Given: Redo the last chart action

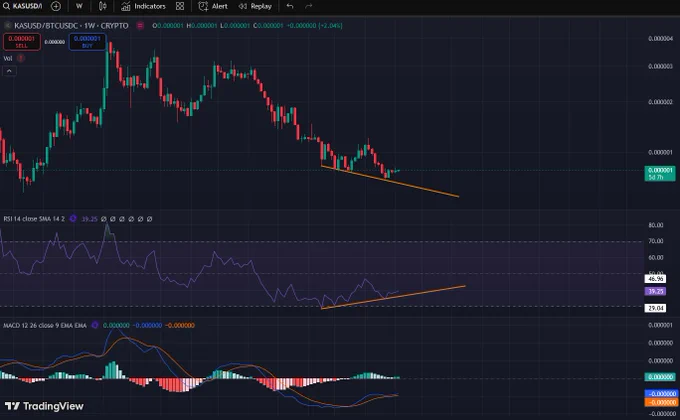Looking at the screenshot, I should tap(308, 6).
